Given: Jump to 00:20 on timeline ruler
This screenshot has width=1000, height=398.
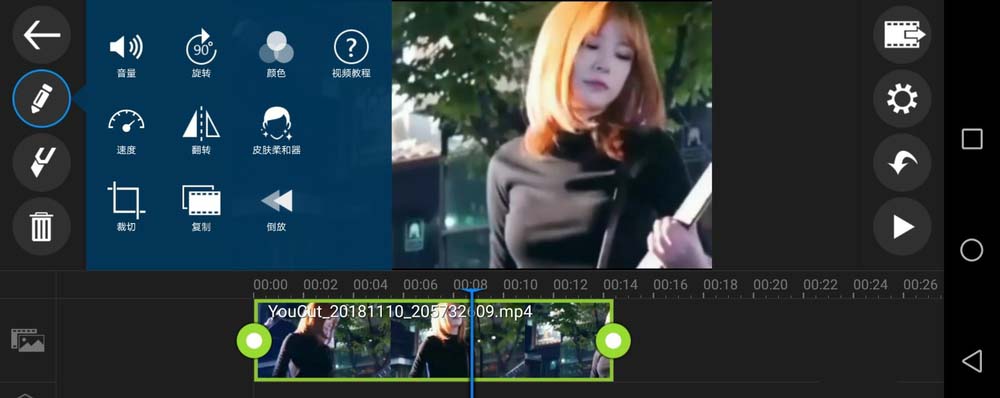Looking at the screenshot, I should (x=770, y=284).
